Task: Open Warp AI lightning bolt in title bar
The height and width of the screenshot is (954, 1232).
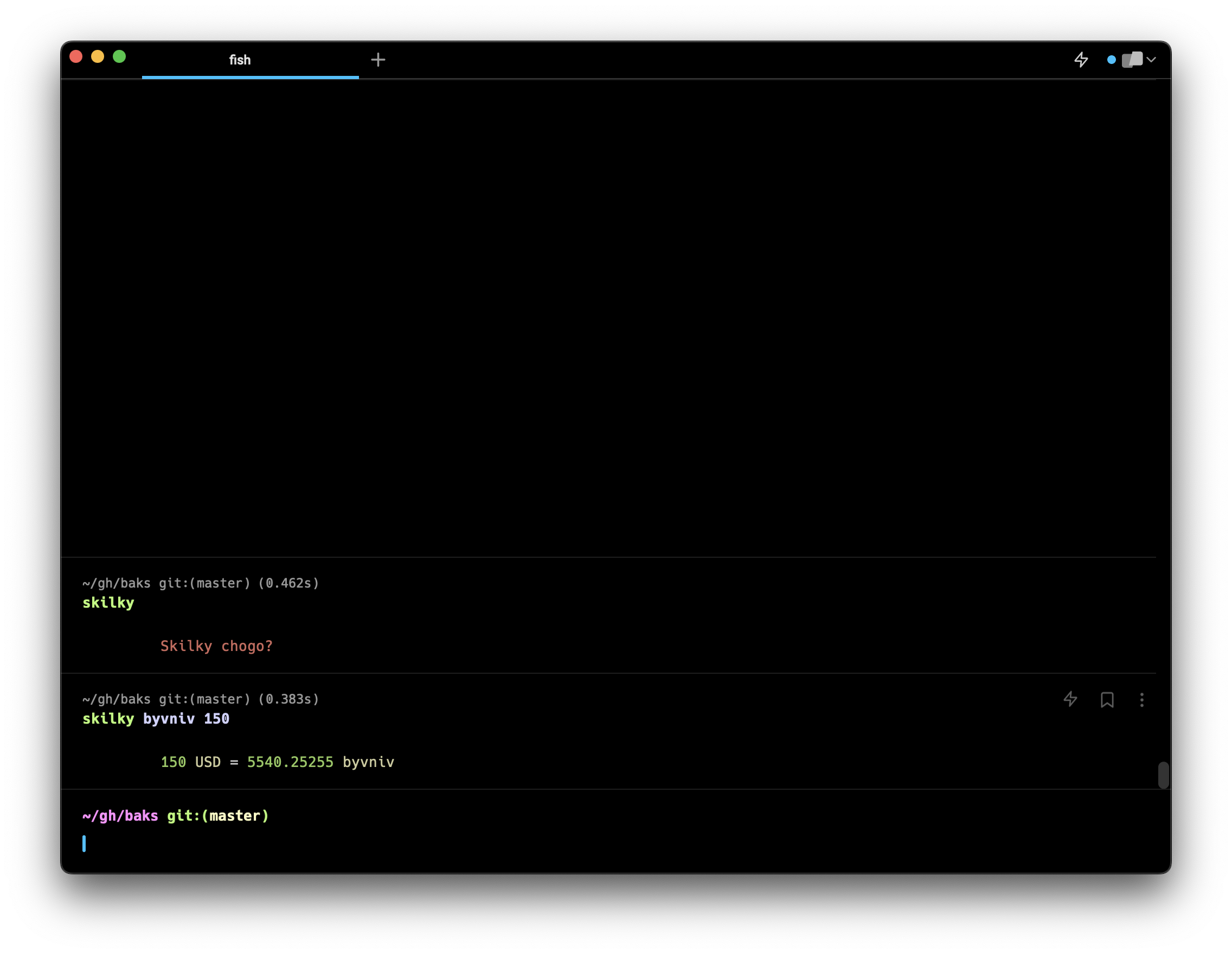Action: click(x=1081, y=59)
